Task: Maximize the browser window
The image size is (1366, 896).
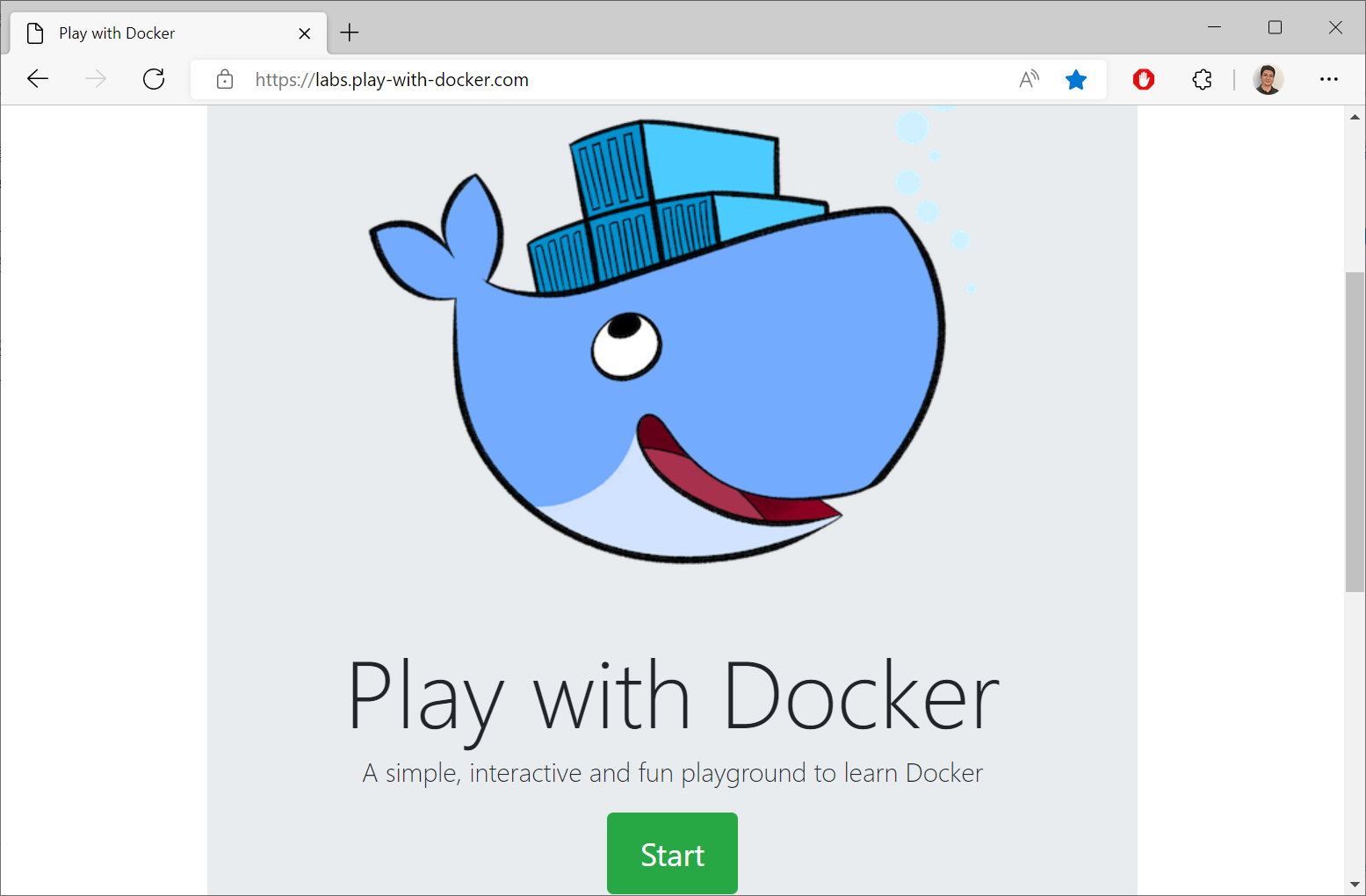Action: point(1275,27)
